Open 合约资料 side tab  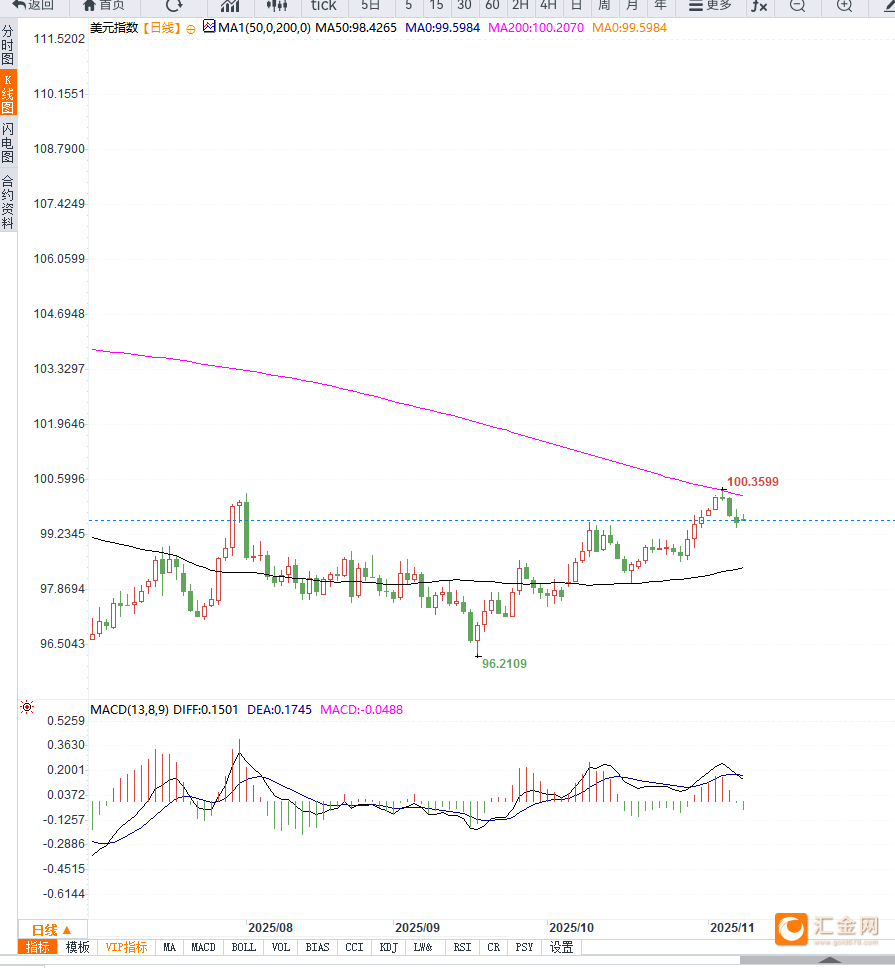pos(8,202)
